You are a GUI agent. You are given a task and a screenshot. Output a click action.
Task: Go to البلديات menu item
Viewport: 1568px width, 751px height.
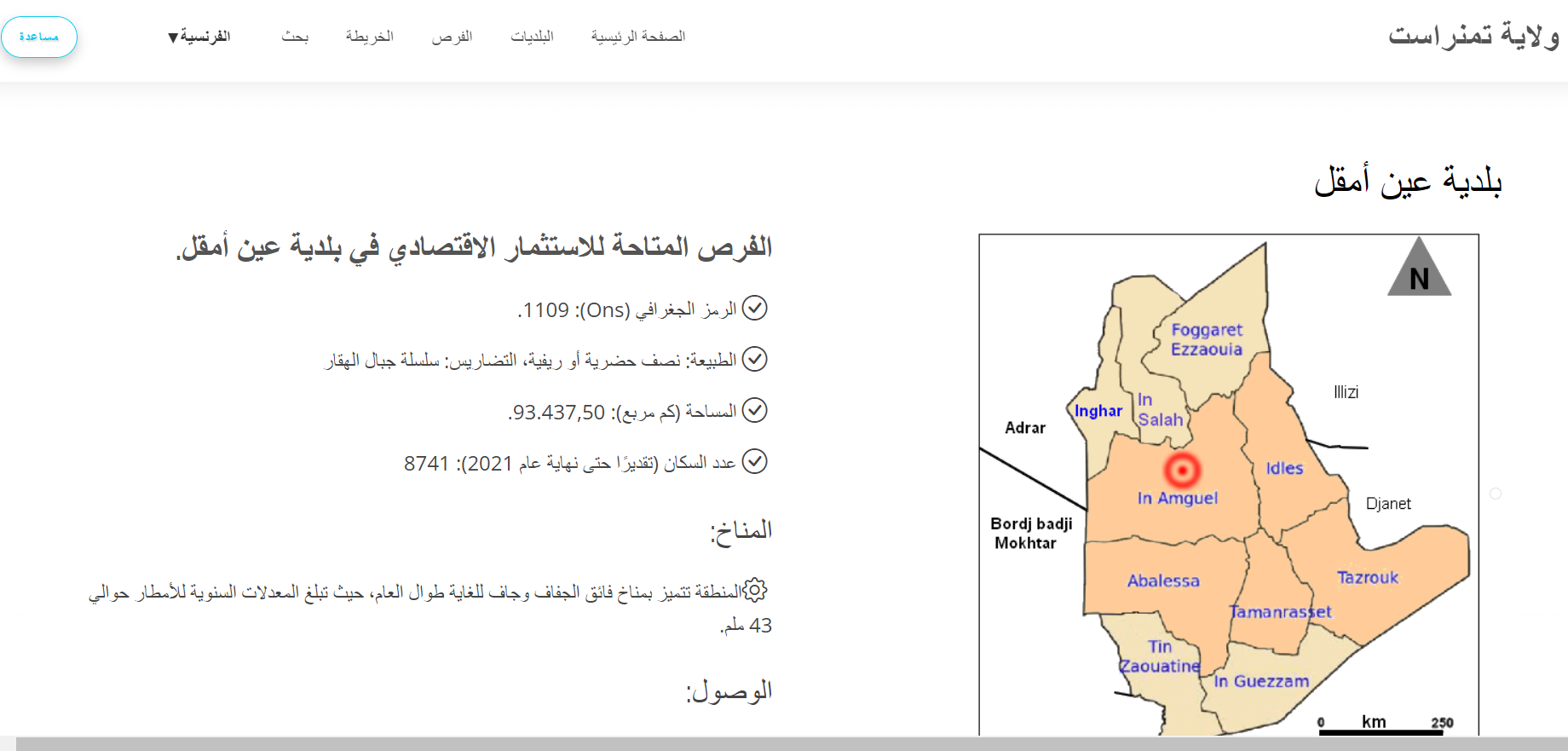point(532,37)
